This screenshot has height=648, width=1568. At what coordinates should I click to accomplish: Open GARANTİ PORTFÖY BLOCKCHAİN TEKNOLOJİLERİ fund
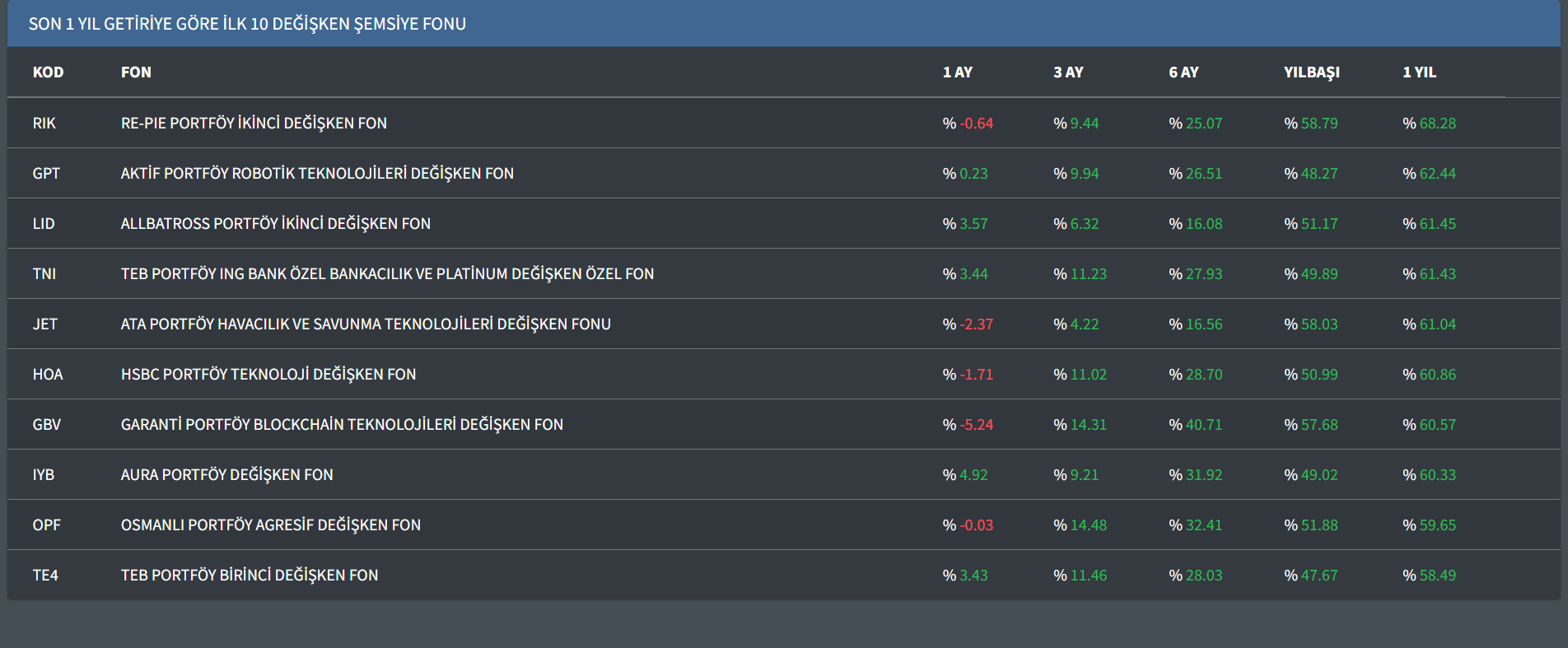[x=342, y=425]
